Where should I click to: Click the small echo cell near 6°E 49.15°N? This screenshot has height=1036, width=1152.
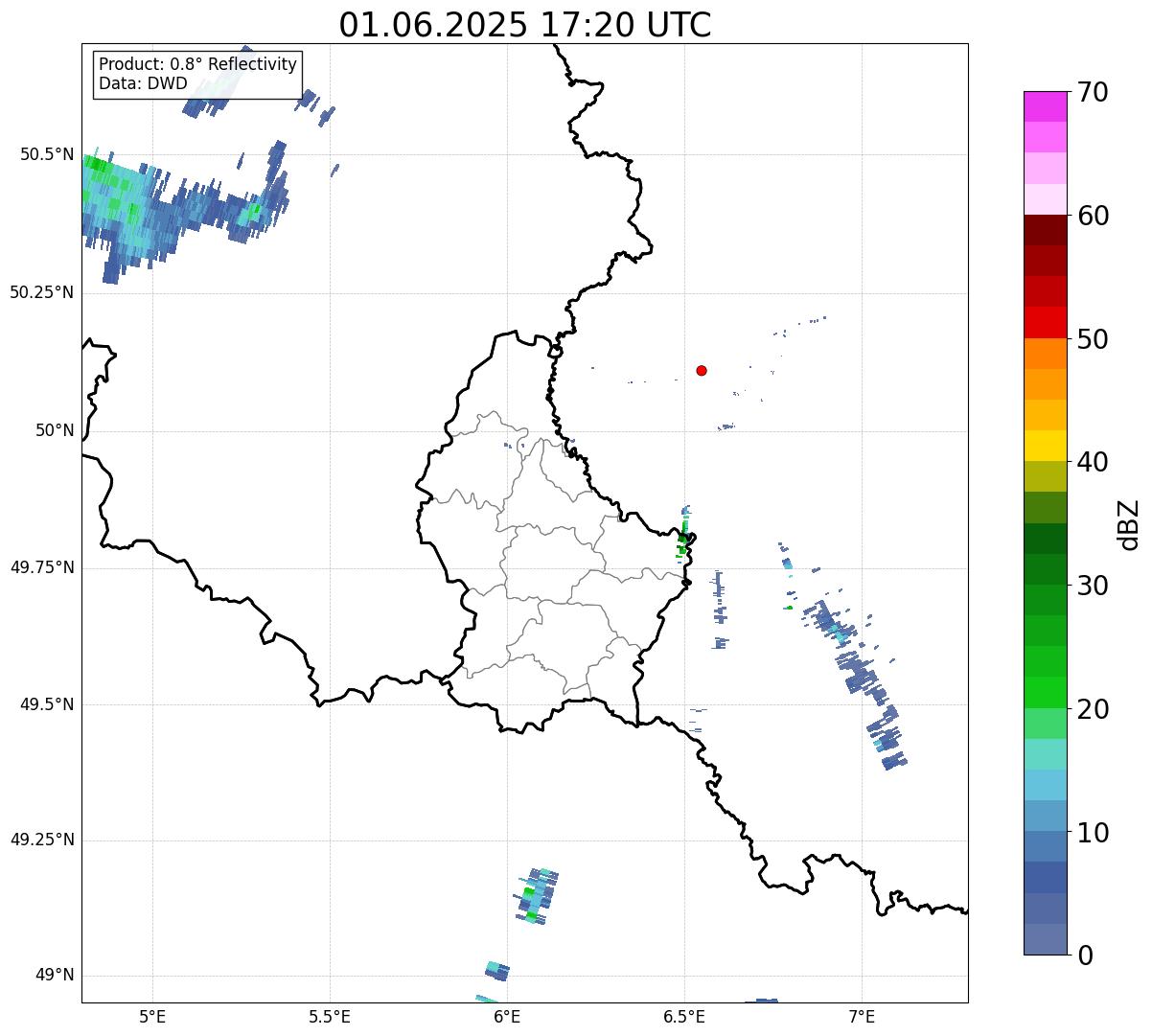(x=538, y=896)
